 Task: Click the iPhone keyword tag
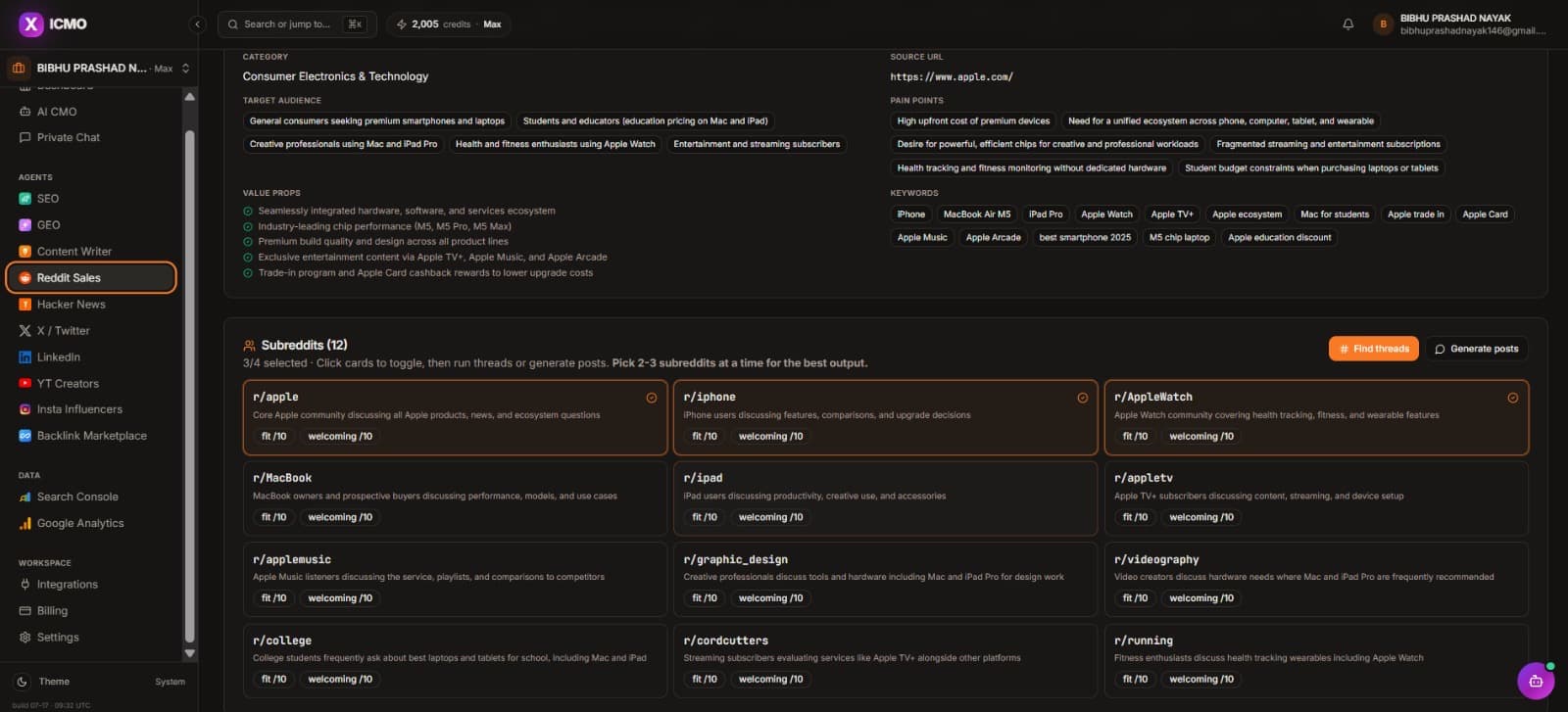point(910,214)
